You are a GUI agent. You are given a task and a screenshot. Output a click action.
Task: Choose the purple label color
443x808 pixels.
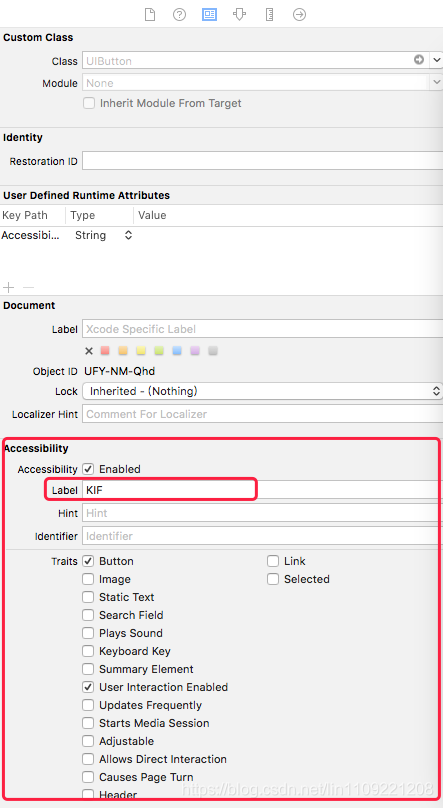tap(195, 351)
